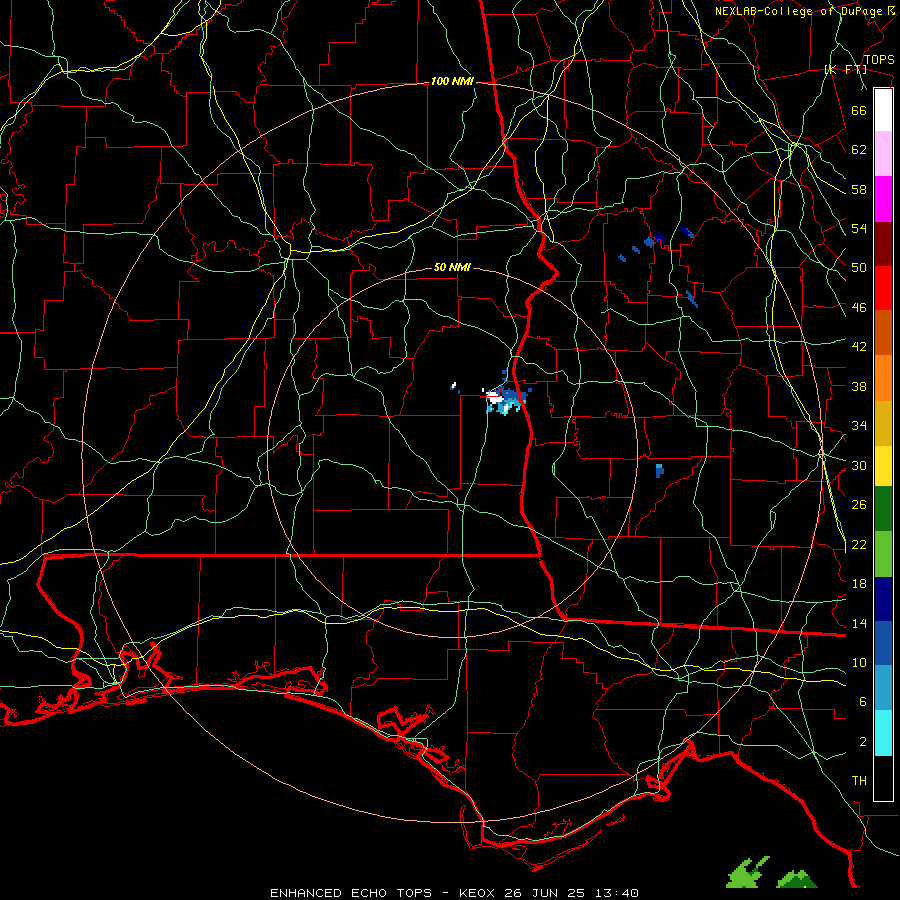
Task: Click the "13:40" time in the caption
Action: pos(617,893)
